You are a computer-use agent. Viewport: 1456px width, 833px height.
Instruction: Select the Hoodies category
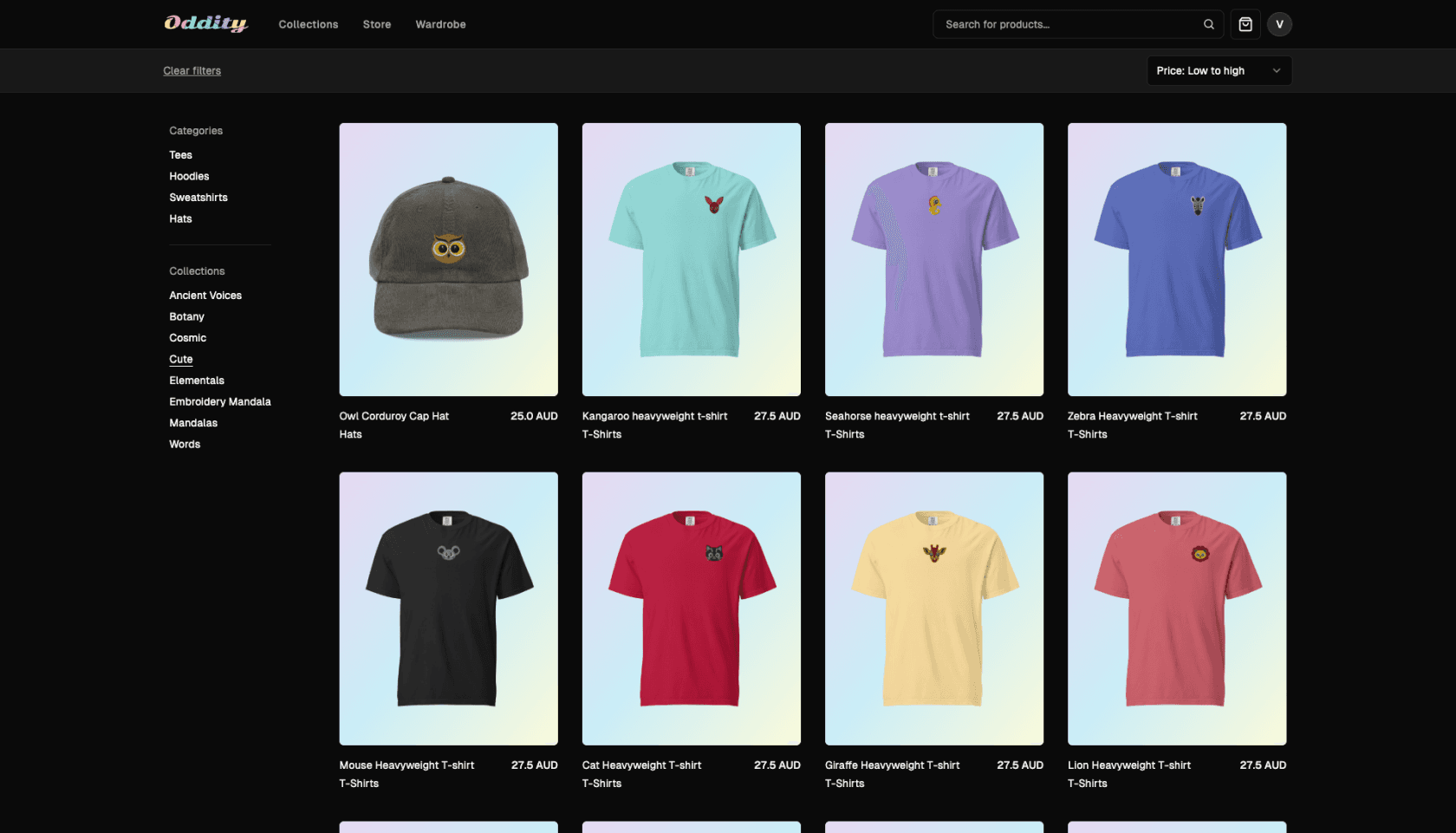point(189,176)
